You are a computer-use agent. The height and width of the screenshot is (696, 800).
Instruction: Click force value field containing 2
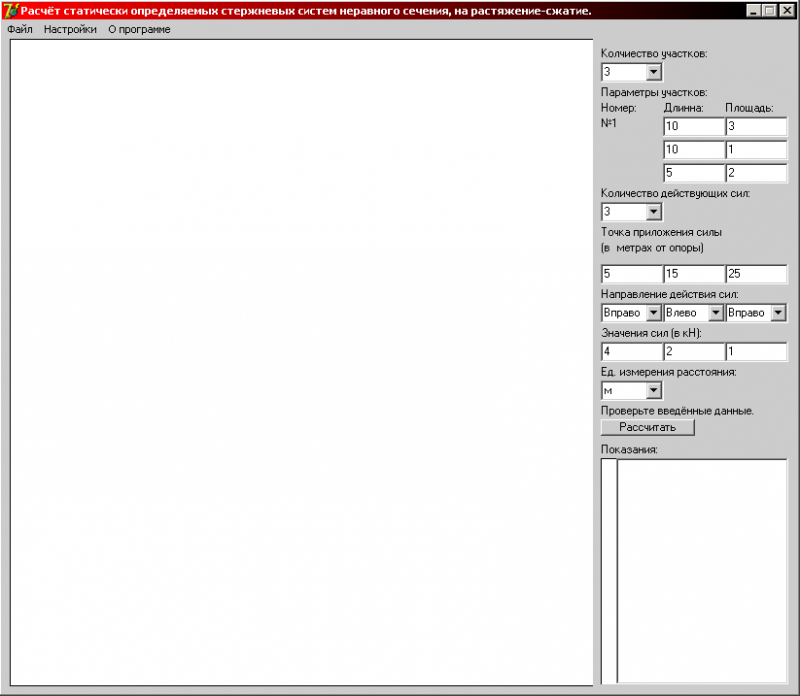(x=694, y=352)
